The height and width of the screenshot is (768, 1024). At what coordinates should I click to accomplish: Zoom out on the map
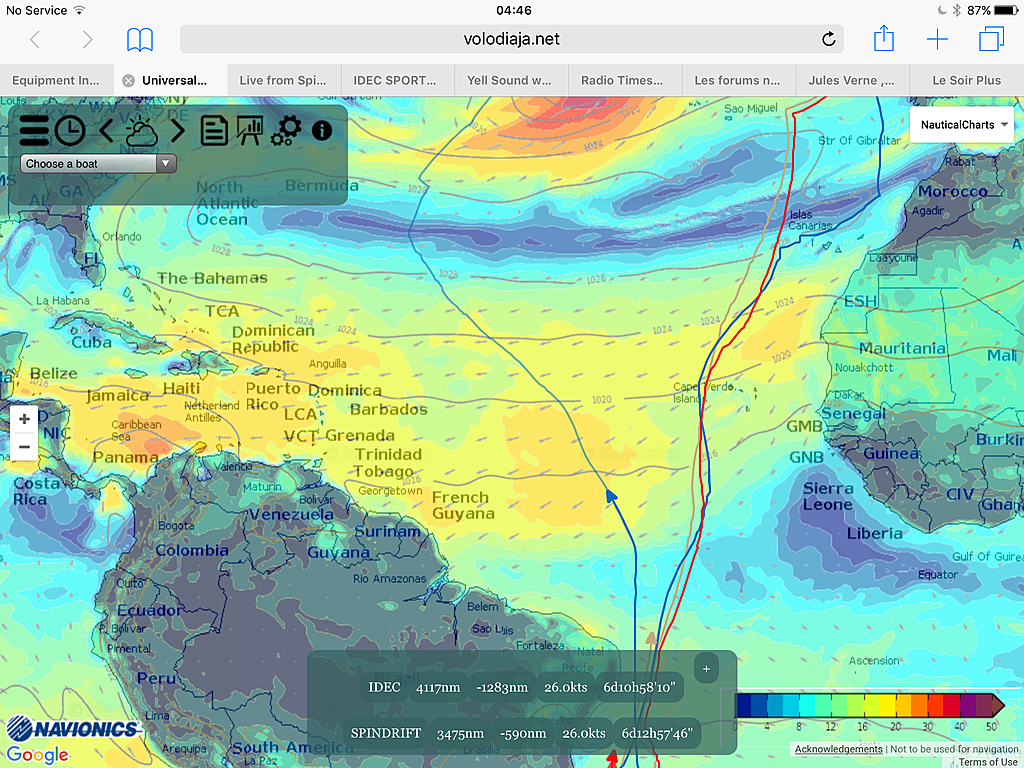(x=24, y=447)
